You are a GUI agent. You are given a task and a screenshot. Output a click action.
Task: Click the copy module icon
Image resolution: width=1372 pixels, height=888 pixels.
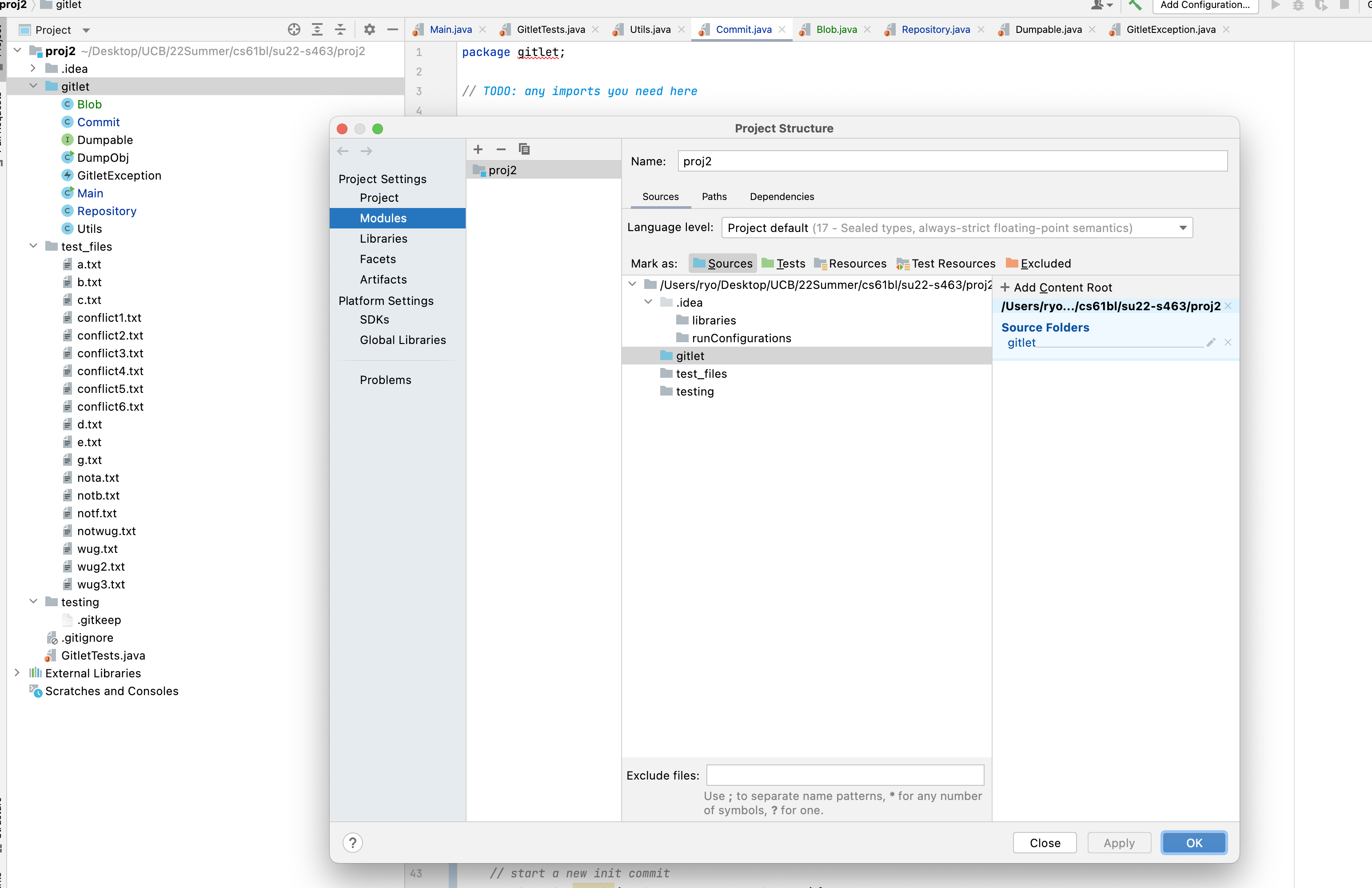click(x=524, y=150)
